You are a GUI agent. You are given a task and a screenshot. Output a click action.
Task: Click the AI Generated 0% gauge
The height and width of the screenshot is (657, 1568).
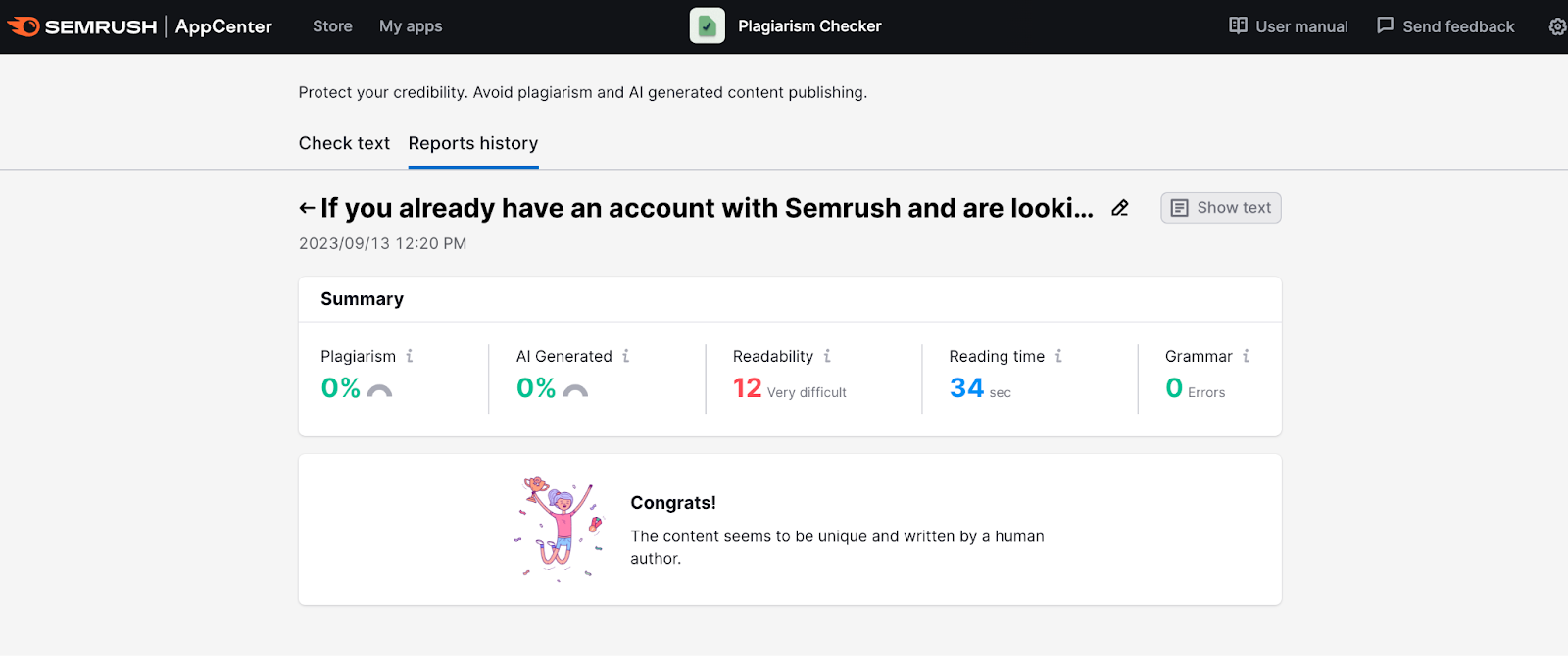click(575, 390)
